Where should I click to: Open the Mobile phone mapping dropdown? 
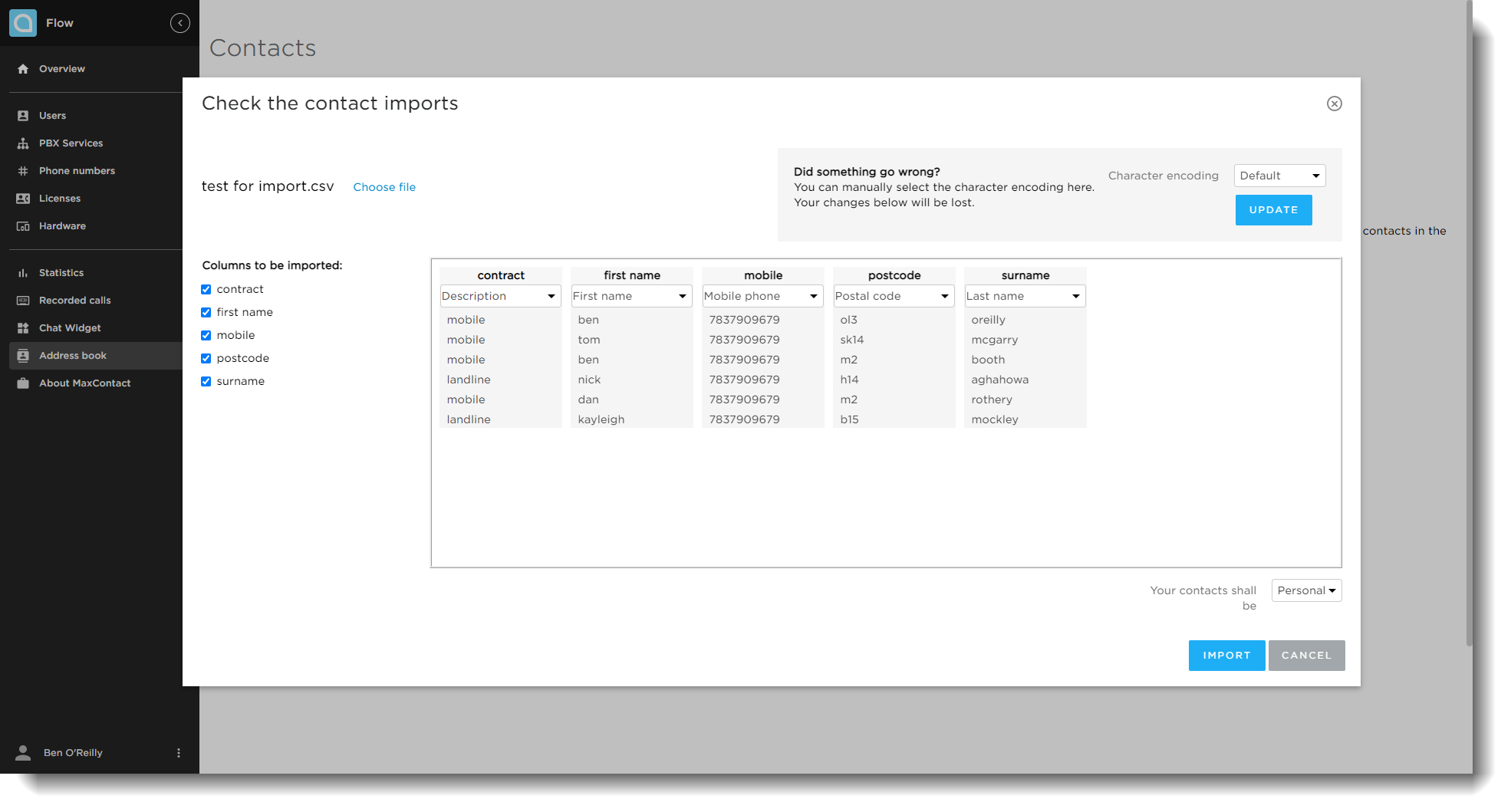coord(762,296)
